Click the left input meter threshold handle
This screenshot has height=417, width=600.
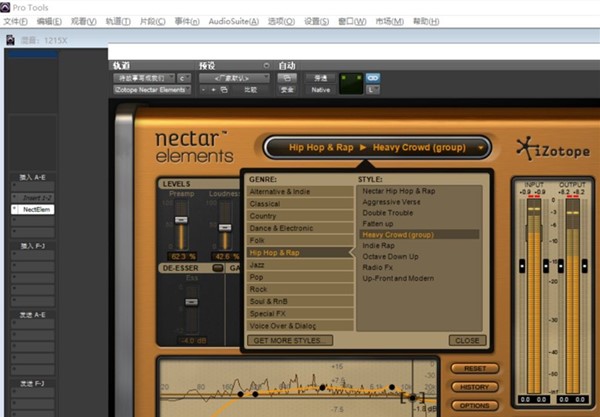tap(522, 266)
